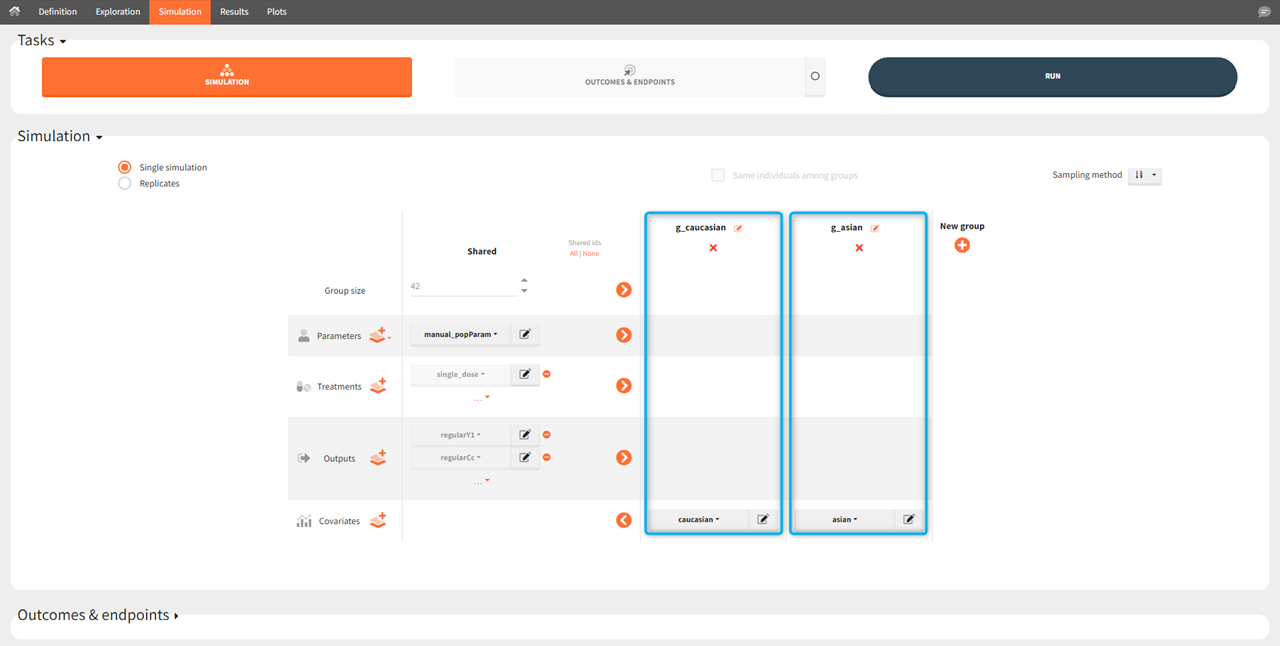Viewport: 1280px width, 646px height.
Task: Expand the Outcomes & endpoints section
Action: [x=98, y=615]
